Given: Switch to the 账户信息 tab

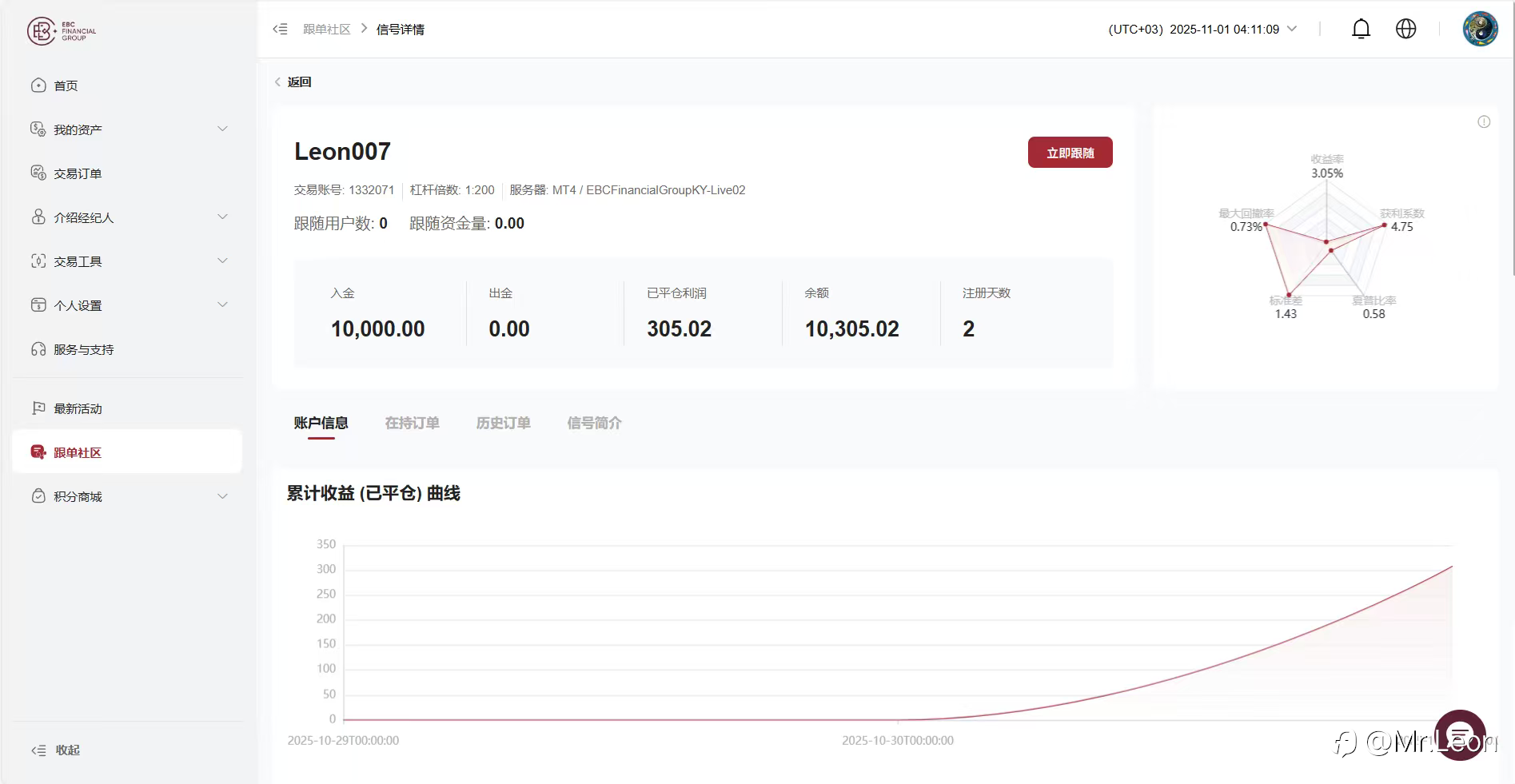Looking at the screenshot, I should pyautogui.click(x=321, y=424).
